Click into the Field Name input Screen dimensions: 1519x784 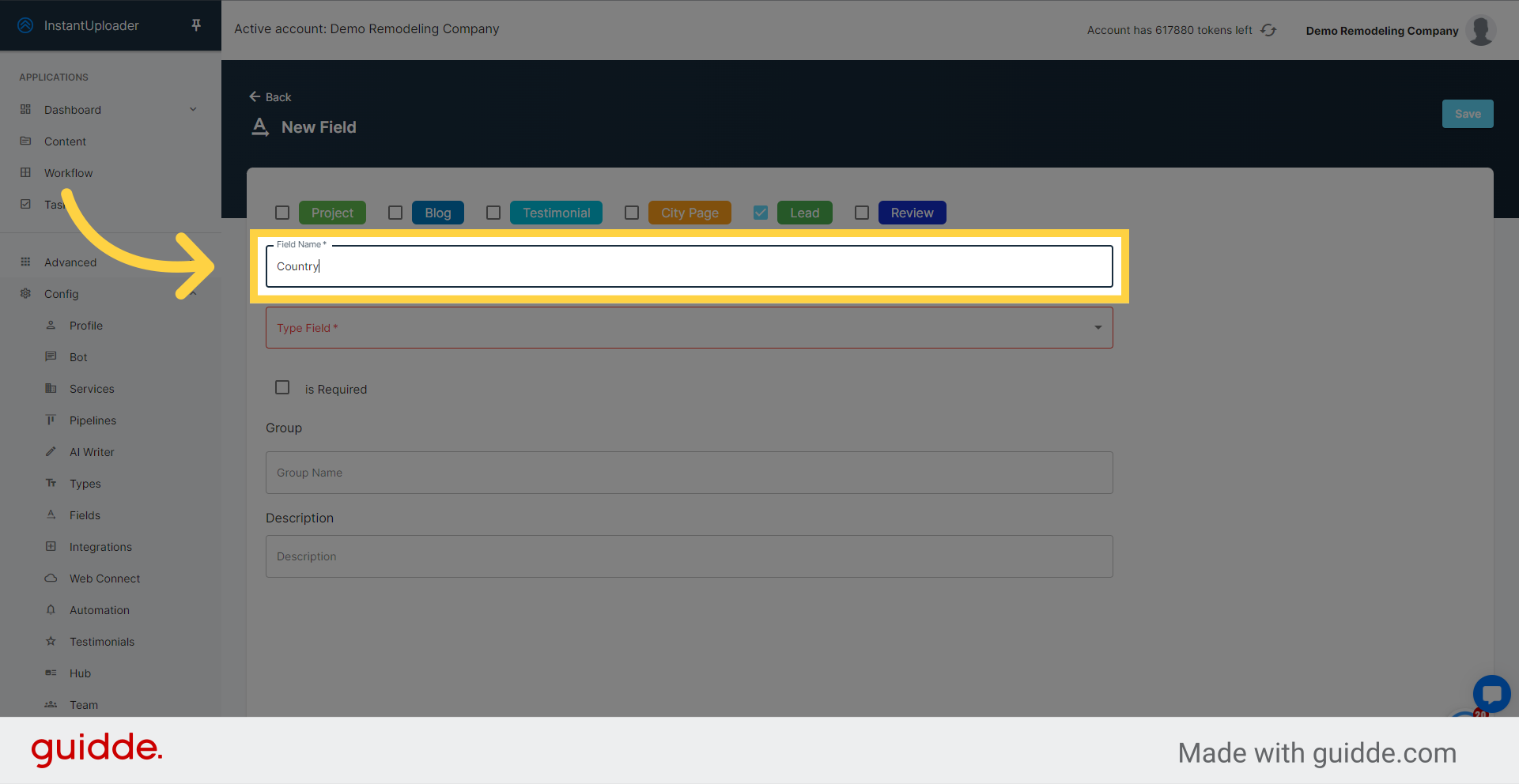(690, 266)
